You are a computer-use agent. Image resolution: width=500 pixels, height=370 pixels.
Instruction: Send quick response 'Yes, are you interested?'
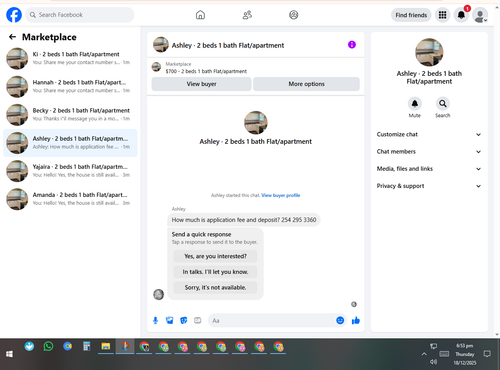[x=215, y=256]
